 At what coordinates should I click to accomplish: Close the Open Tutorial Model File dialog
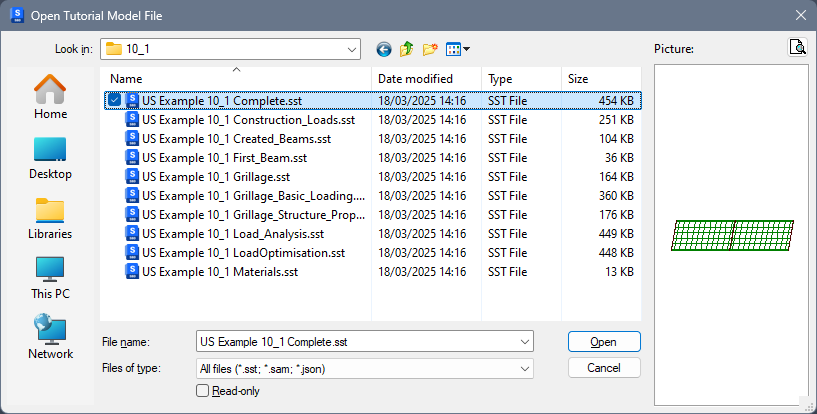(x=801, y=16)
